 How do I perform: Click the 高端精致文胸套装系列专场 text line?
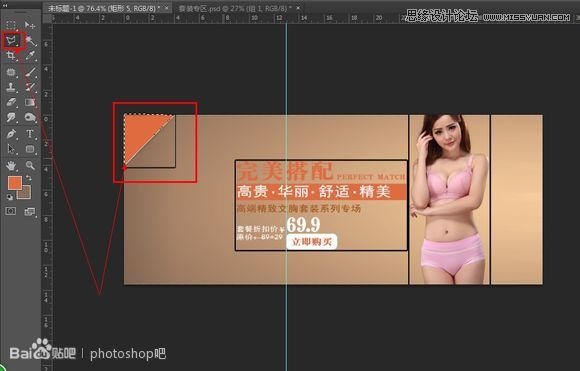(x=299, y=209)
